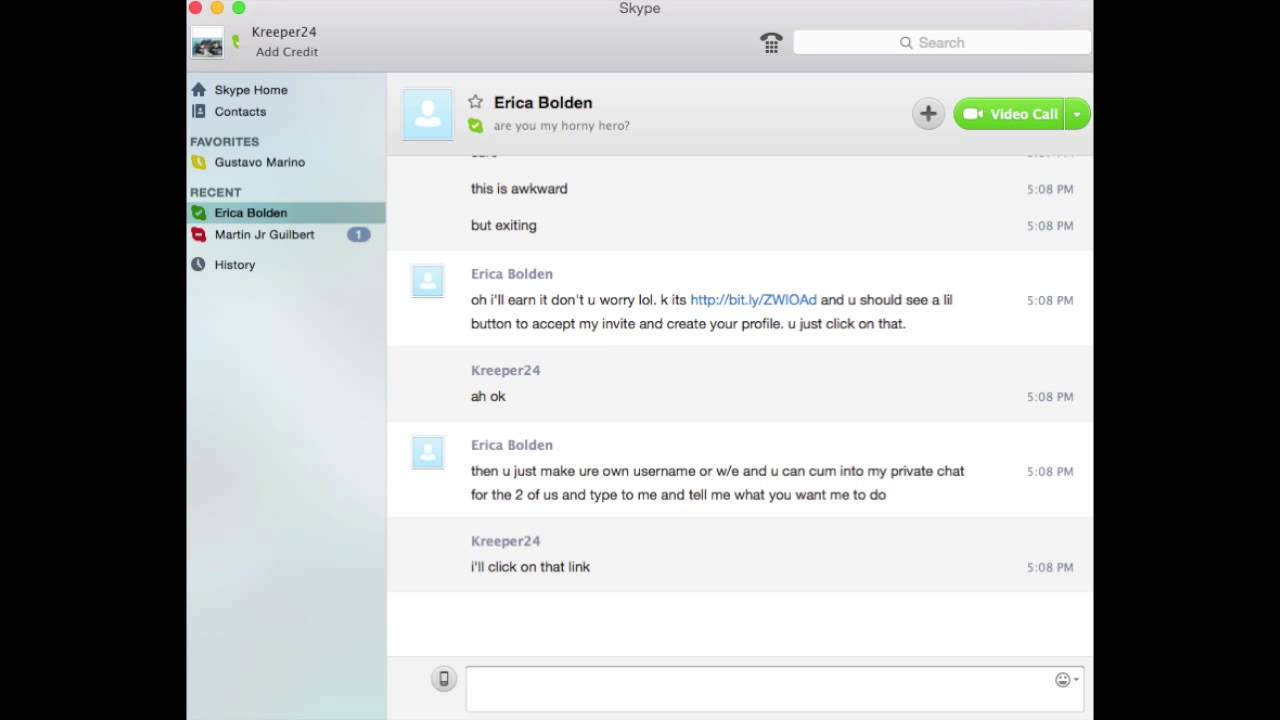Open the emoticon picker
Viewport: 1280px width, 720px height.
point(1066,680)
